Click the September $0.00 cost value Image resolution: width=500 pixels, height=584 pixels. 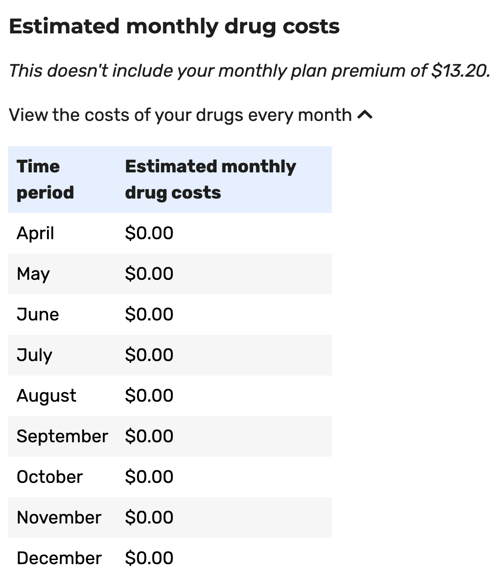point(149,436)
